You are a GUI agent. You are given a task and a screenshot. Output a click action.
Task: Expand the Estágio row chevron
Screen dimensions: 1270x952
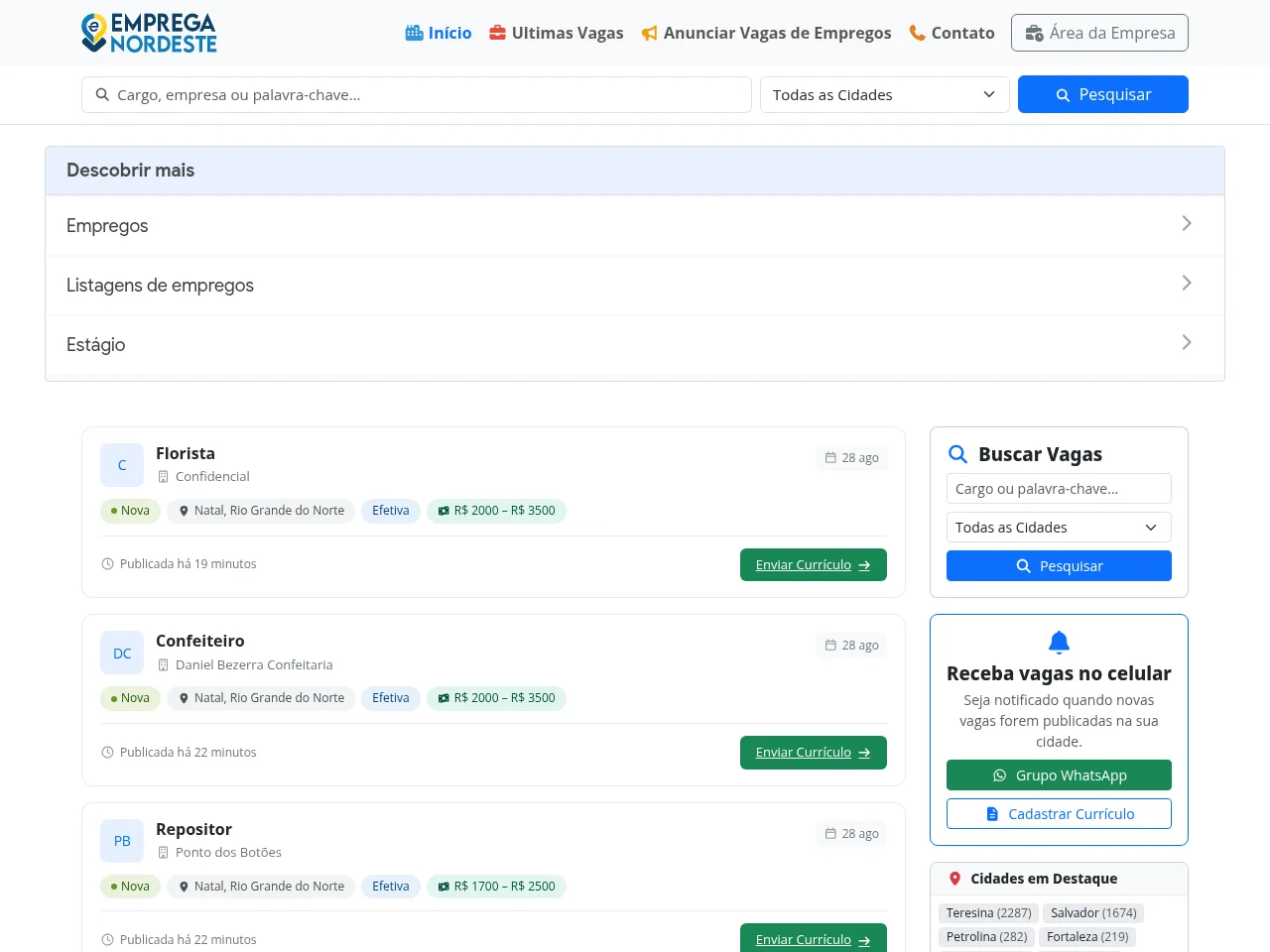click(1187, 343)
